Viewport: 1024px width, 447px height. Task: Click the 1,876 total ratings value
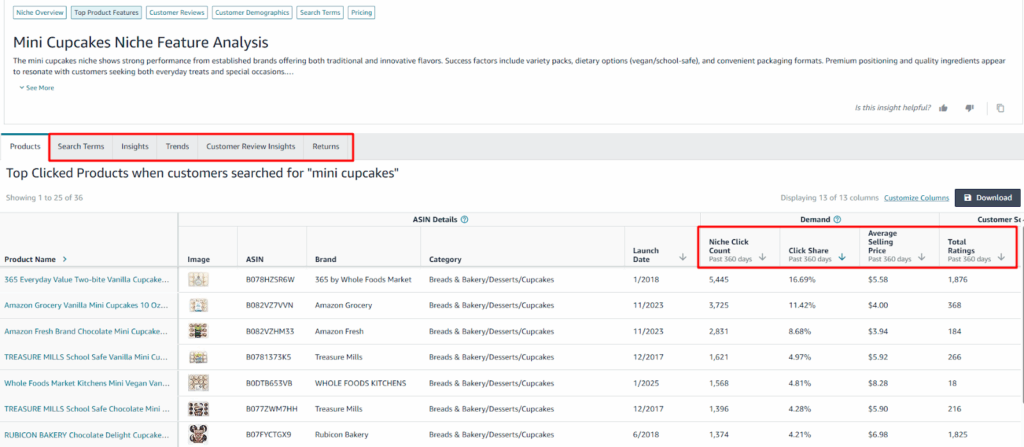tap(958, 279)
